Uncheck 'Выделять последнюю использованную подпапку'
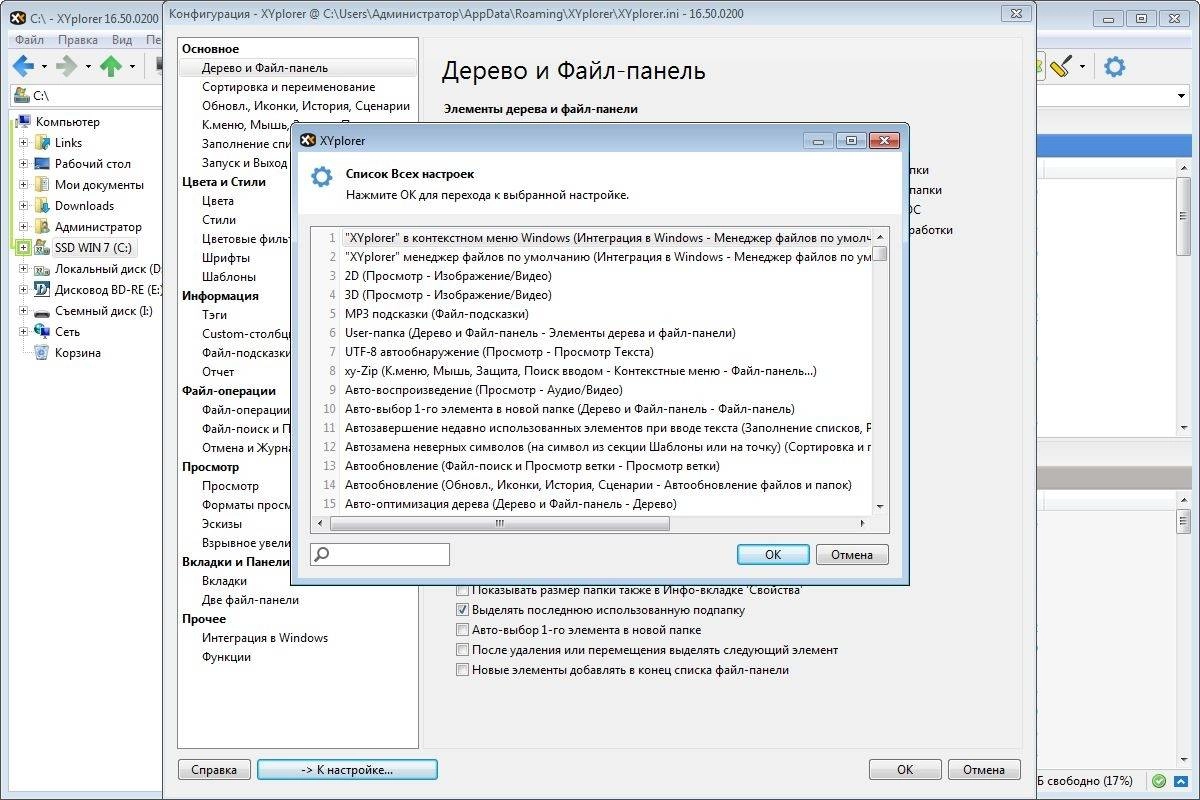Screen dimensions: 1200x800 [462, 610]
